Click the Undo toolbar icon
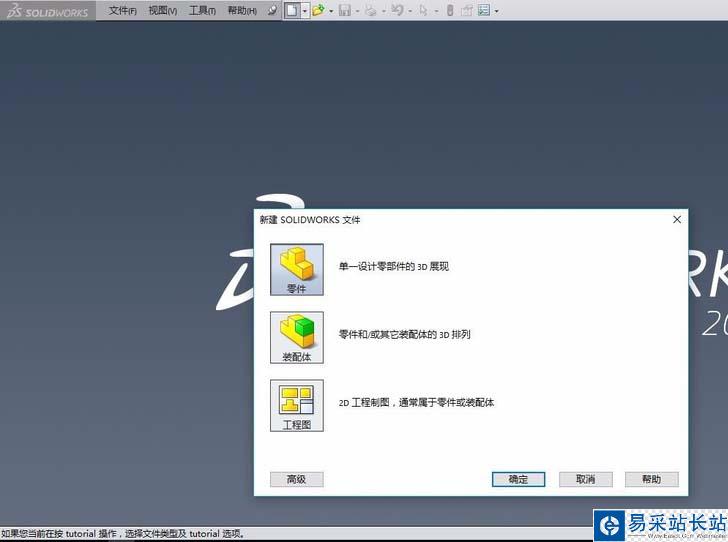 click(397, 10)
